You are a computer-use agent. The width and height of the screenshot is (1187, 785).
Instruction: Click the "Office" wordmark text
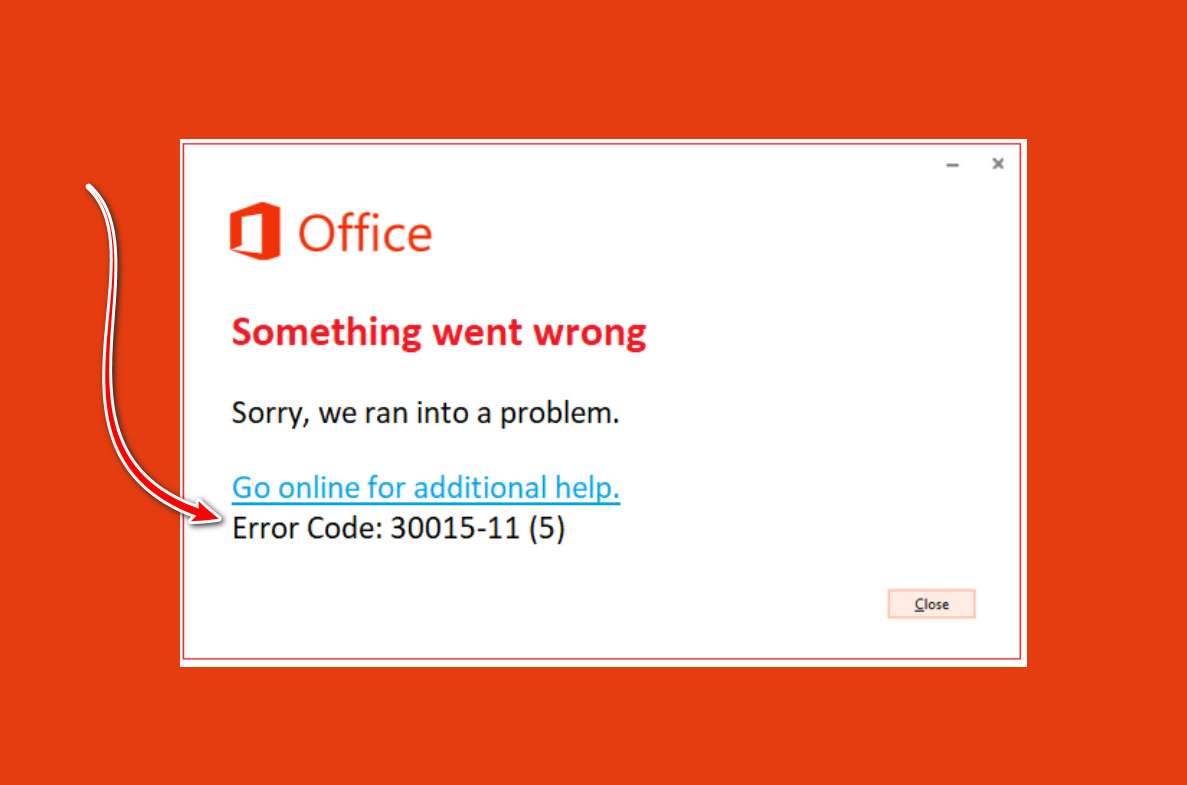[365, 234]
